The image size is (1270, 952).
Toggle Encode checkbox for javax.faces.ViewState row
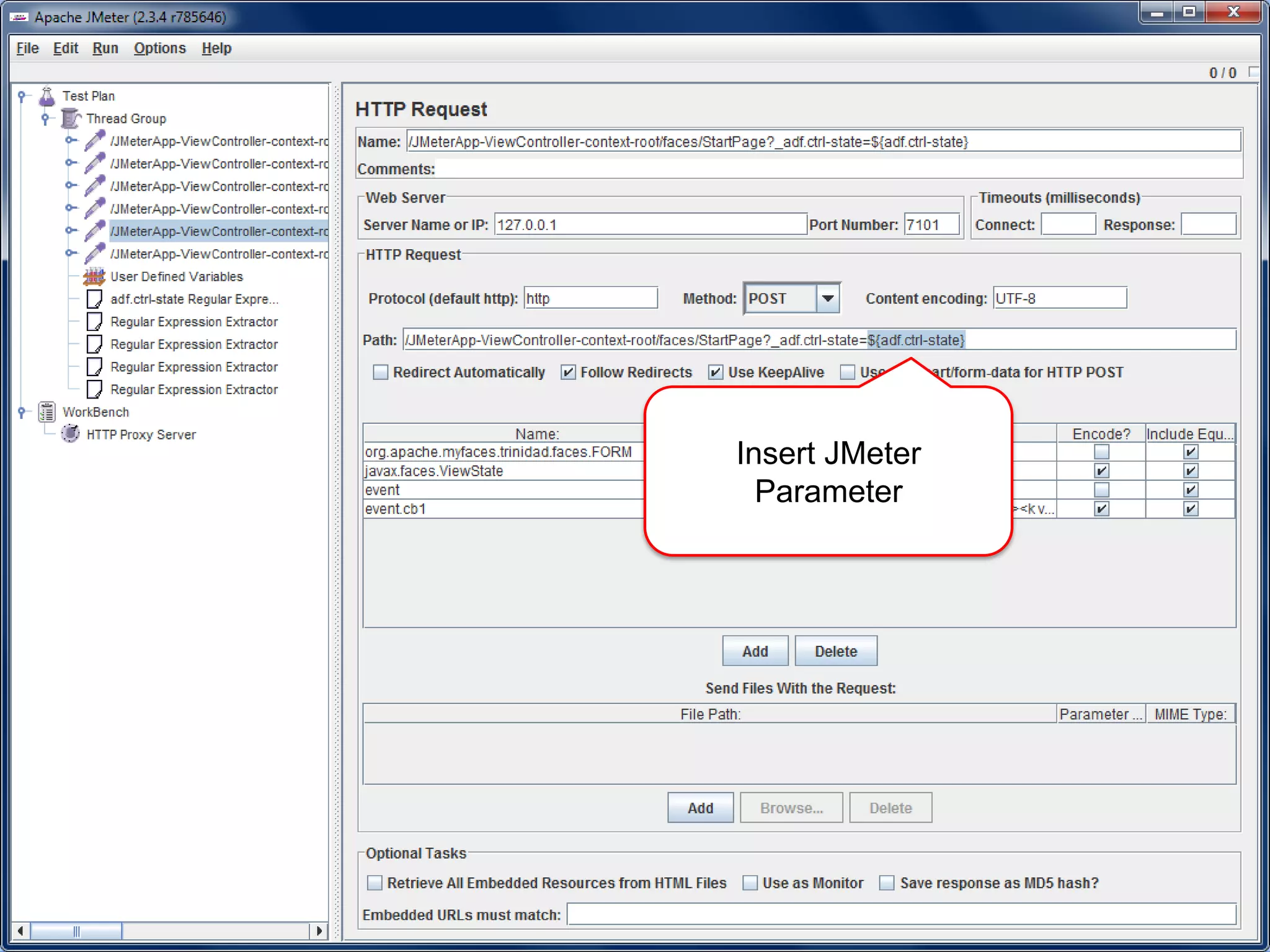pos(1101,471)
